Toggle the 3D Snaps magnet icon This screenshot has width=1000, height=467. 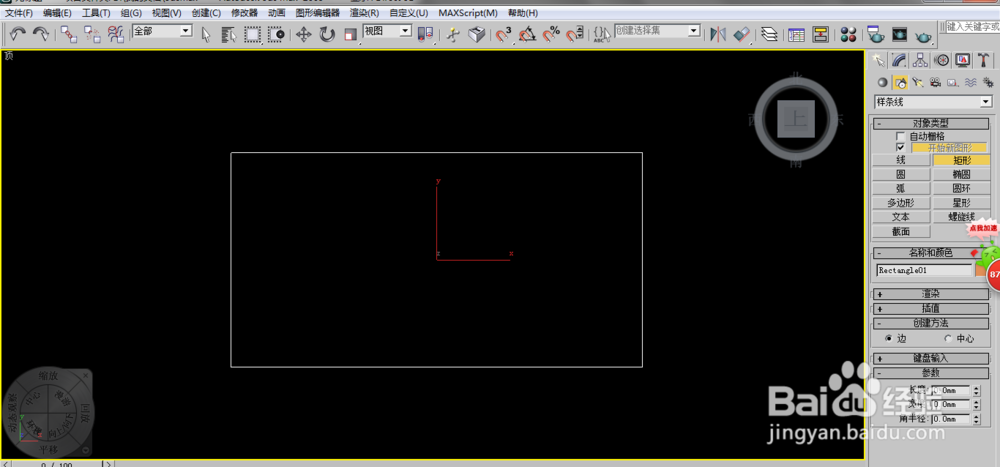pos(504,34)
